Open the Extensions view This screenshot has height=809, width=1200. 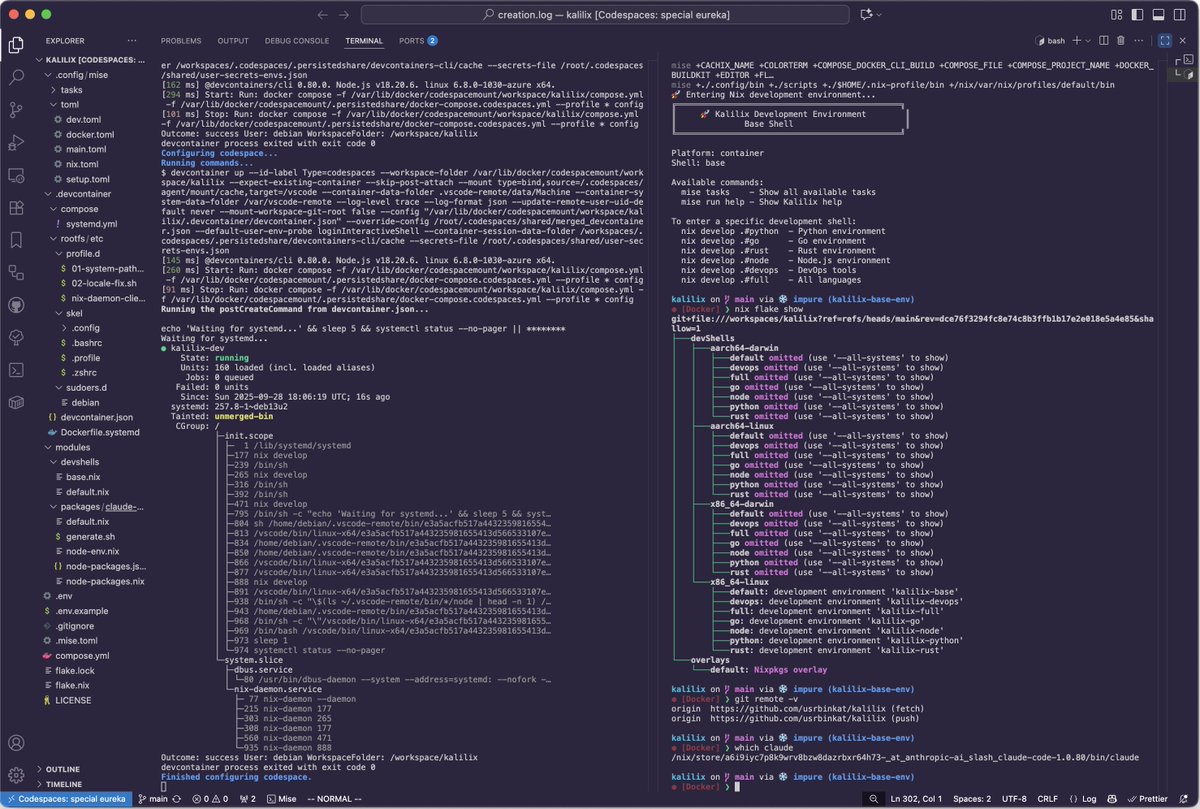coord(16,208)
